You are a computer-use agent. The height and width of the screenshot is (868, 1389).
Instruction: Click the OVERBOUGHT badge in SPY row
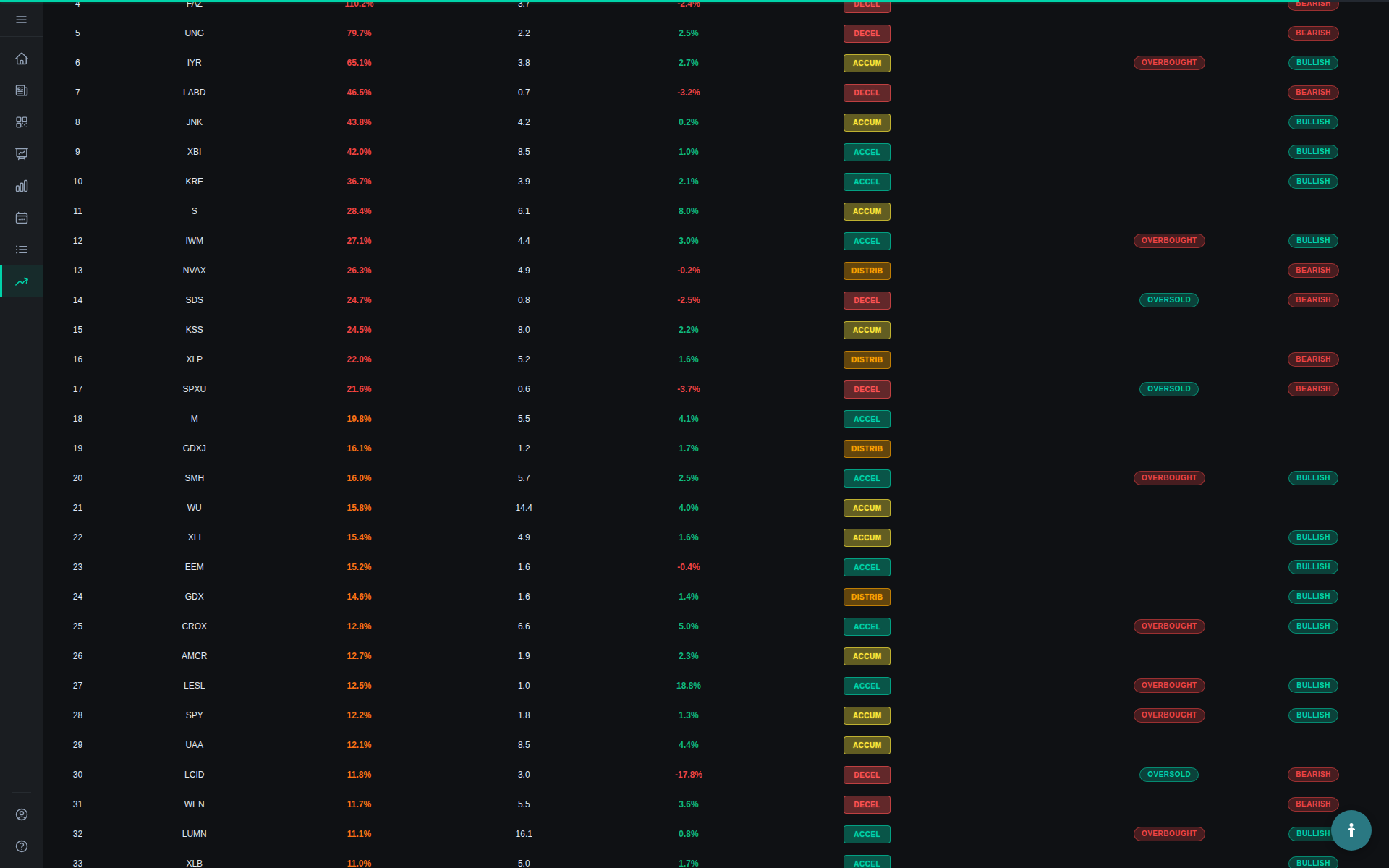1169,715
